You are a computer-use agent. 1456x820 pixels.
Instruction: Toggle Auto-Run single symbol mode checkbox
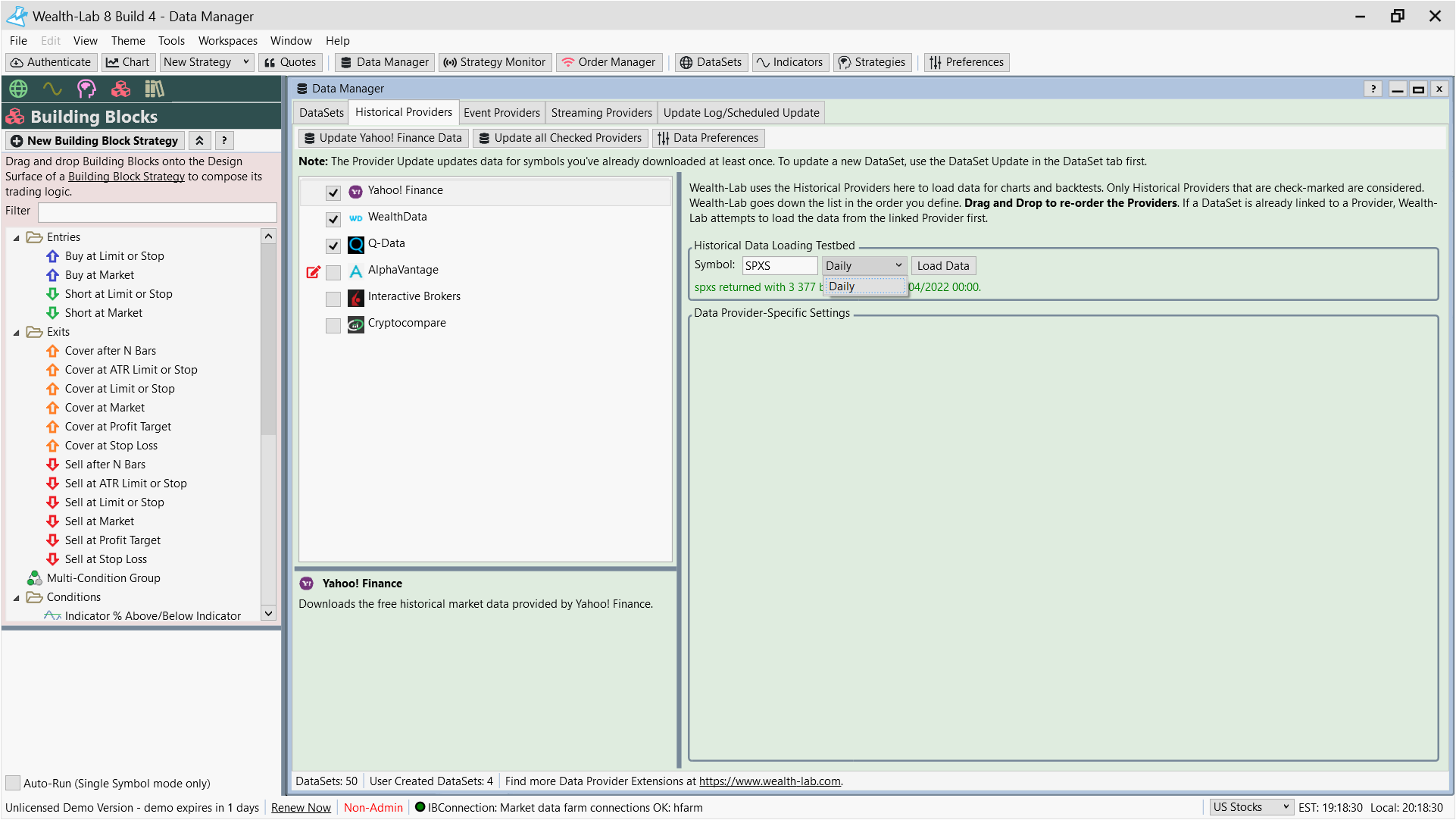point(13,783)
